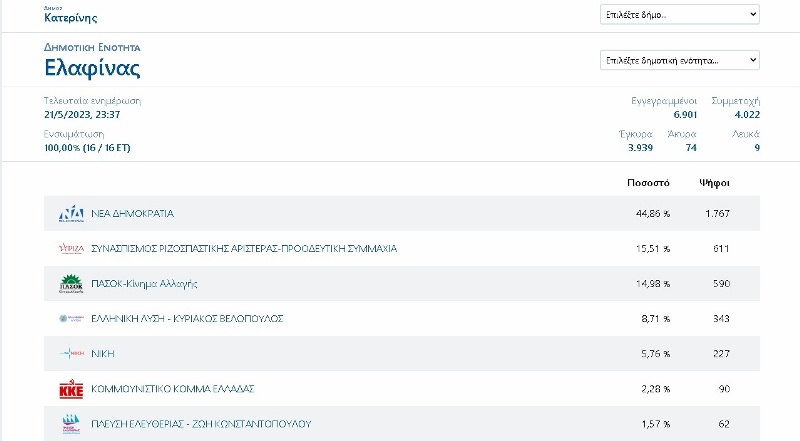Click the valid ballots value 3.939
Screen dimensions: 800x441
click(640, 148)
